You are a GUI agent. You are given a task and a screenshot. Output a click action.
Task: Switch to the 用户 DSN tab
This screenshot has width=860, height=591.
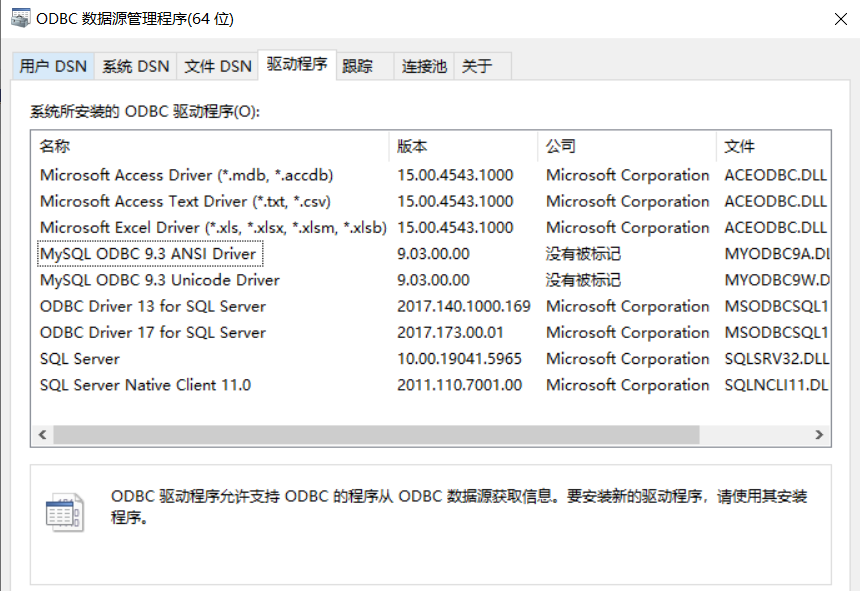click(x=53, y=66)
